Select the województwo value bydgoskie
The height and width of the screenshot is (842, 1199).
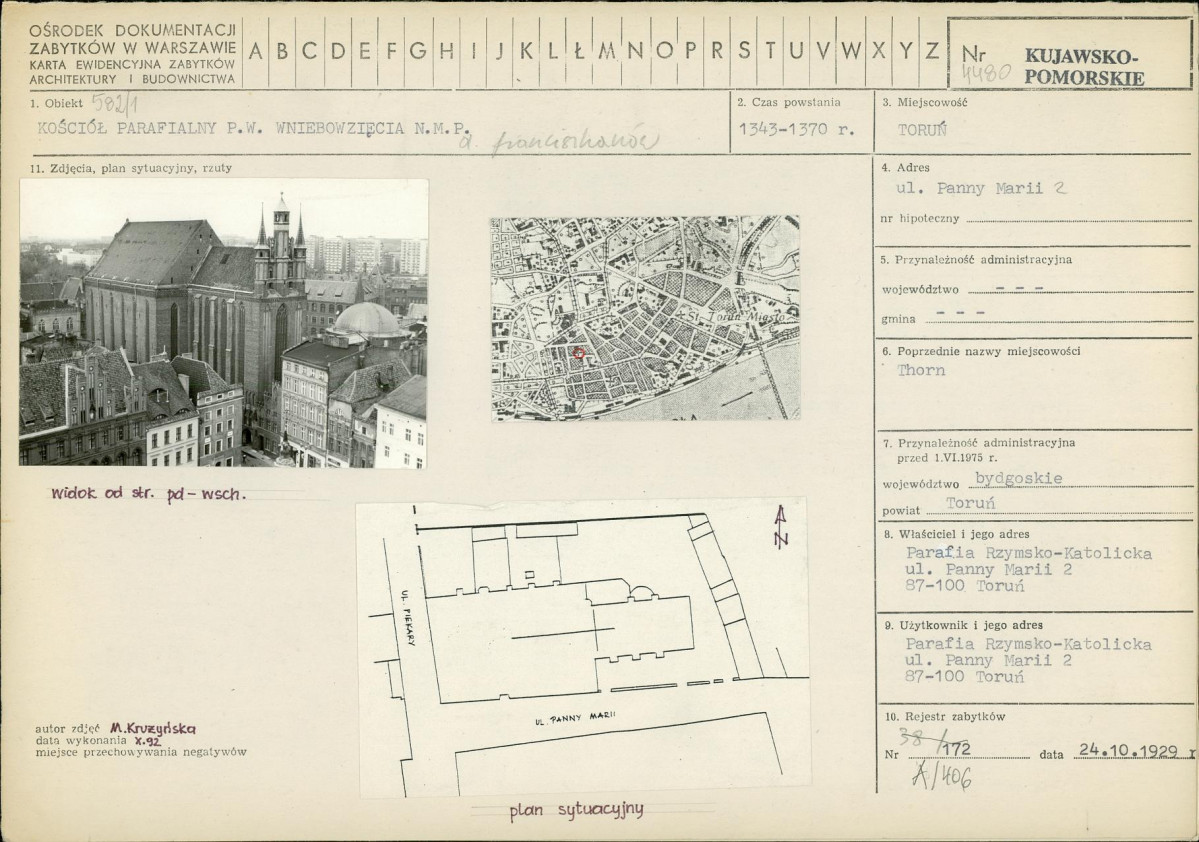pos(992,478)
